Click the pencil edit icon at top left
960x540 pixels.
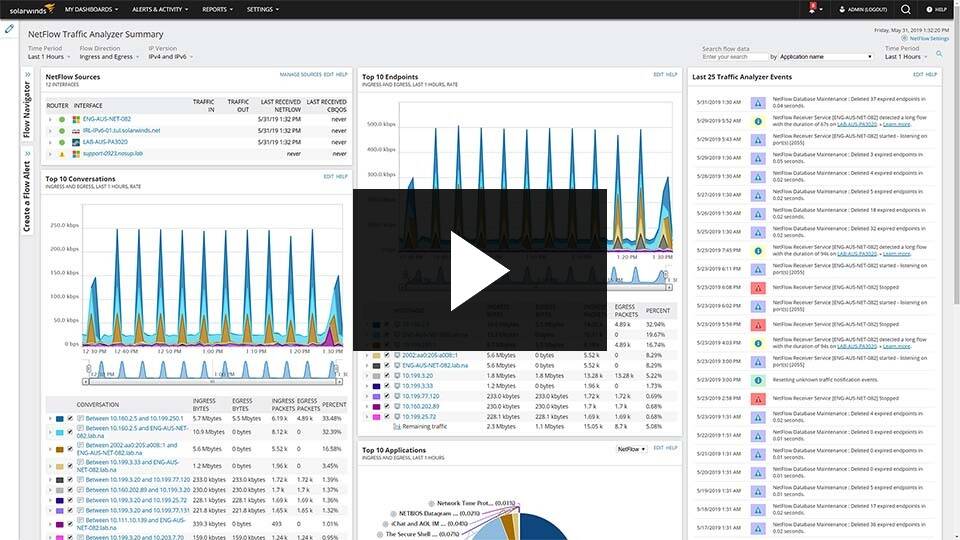point(9,29)
